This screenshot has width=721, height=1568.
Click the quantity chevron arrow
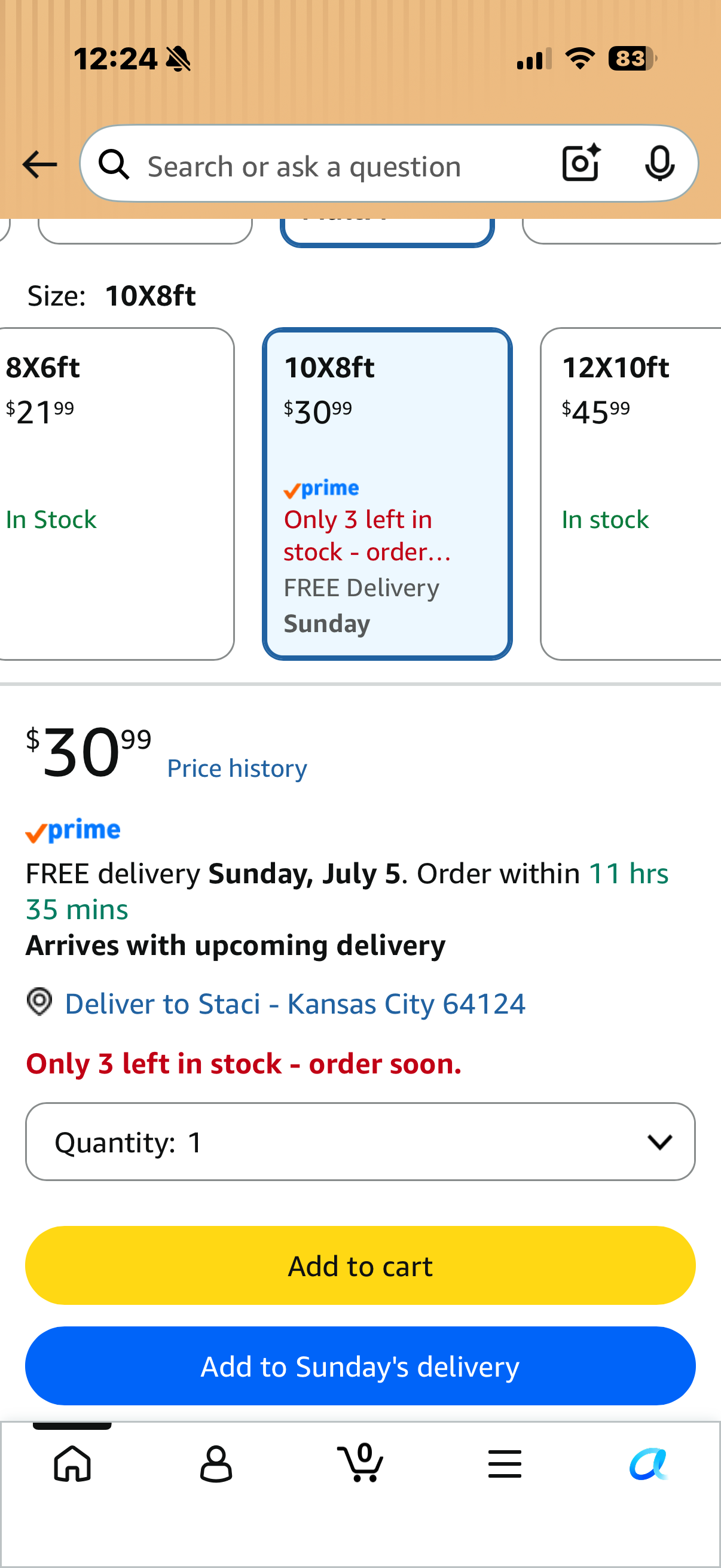[x=659, y=1142]
